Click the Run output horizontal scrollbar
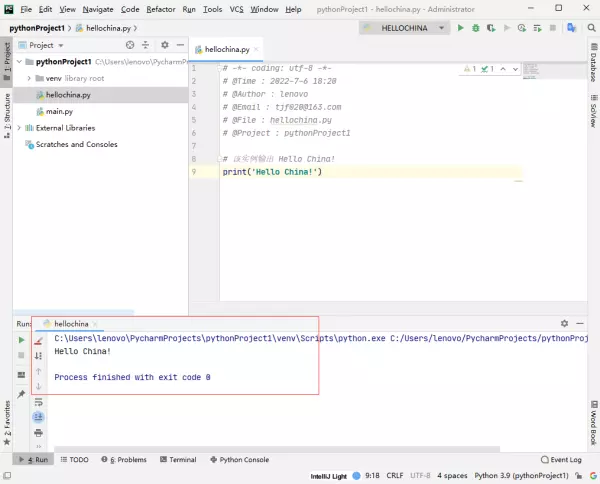The image size is (600, 484). [x=277, y=449]
